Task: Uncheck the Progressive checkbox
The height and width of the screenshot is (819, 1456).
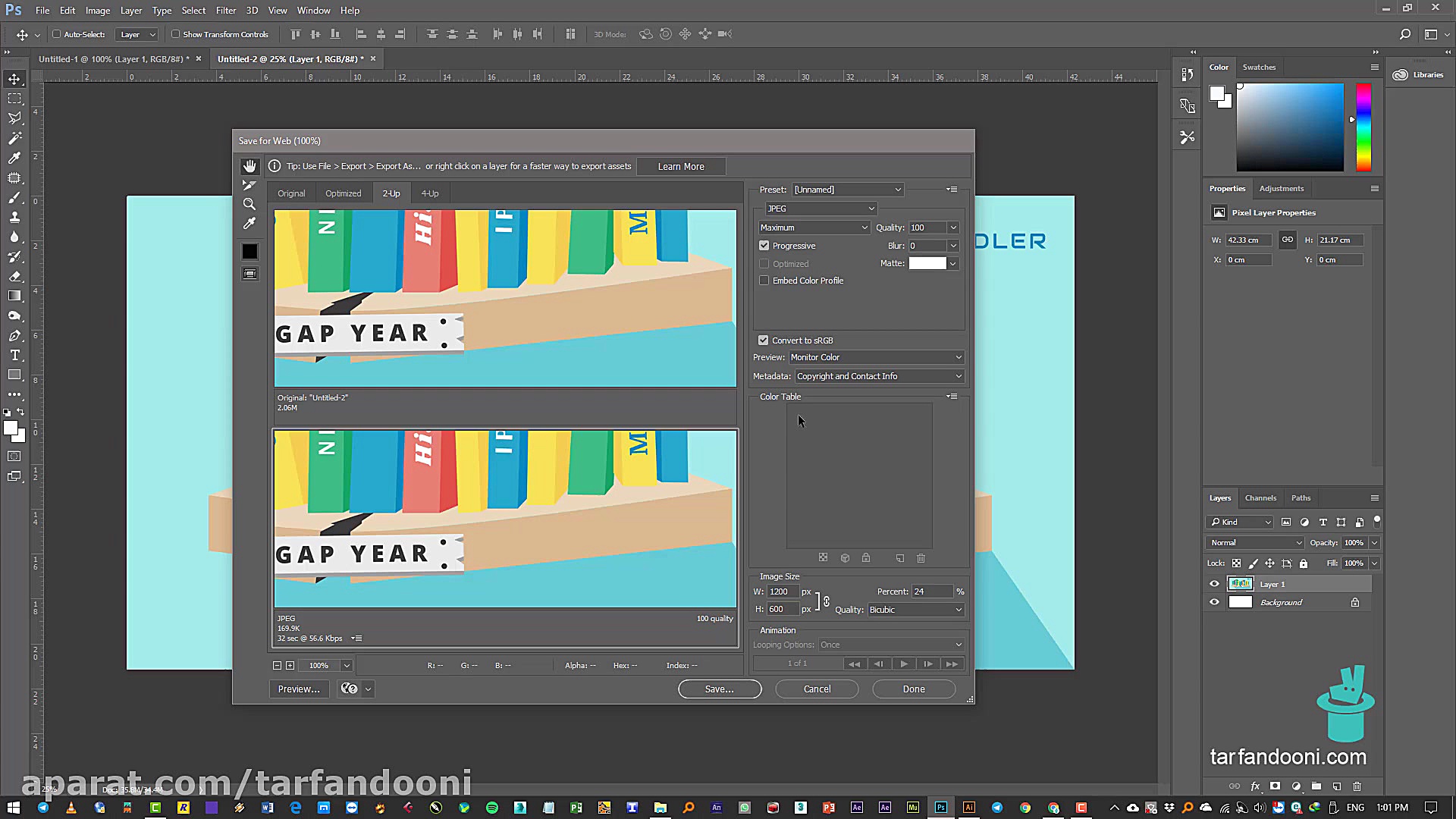Action: pos(764,246)
